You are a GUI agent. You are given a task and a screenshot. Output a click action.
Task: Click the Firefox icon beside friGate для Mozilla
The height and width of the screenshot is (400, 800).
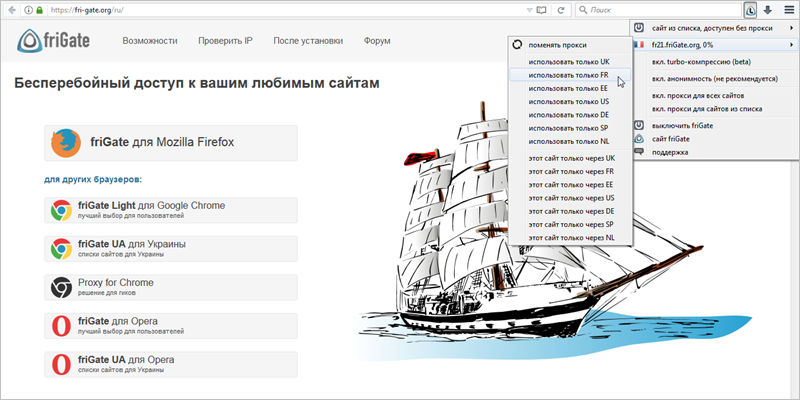(66, 143)
